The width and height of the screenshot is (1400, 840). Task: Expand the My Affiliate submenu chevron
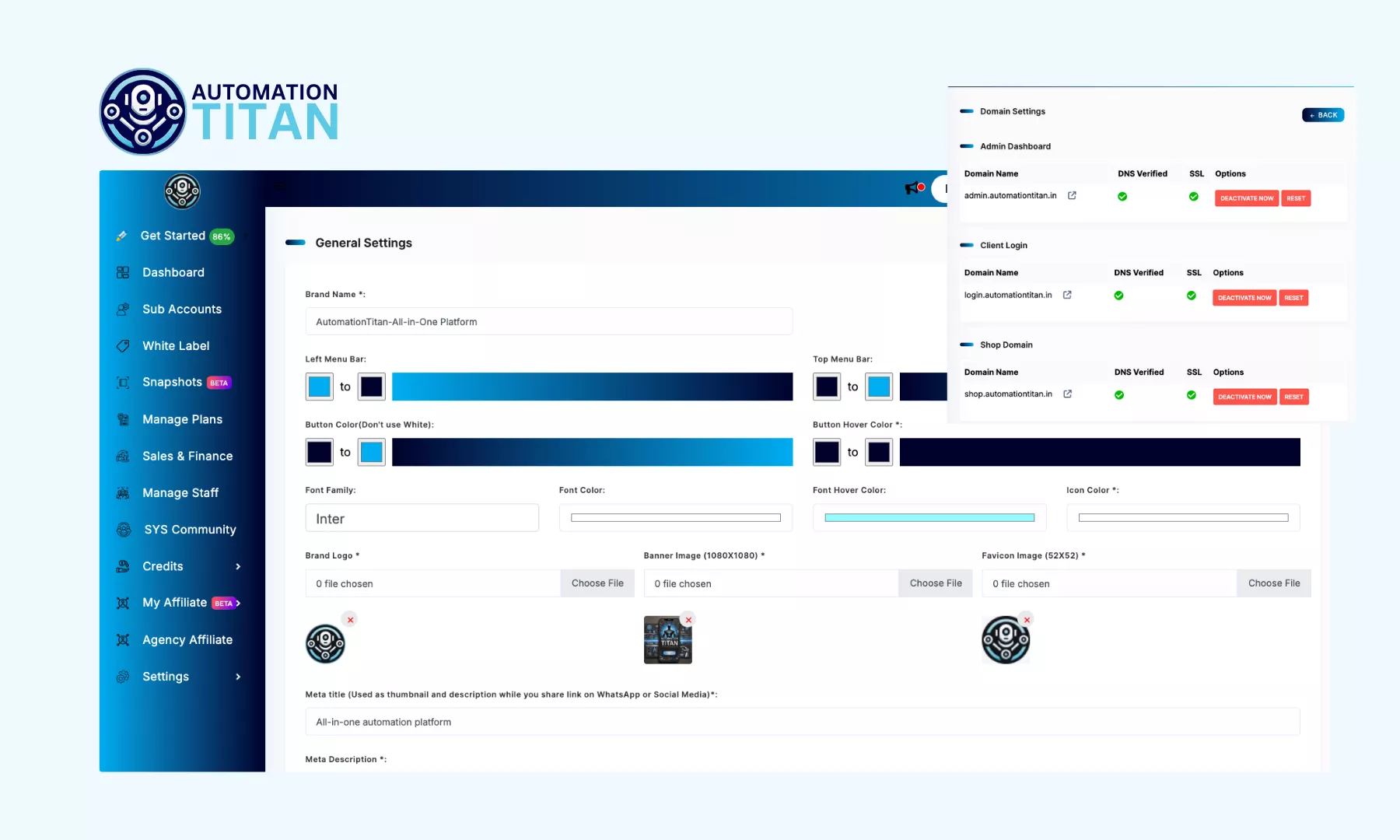coord(238,603)
